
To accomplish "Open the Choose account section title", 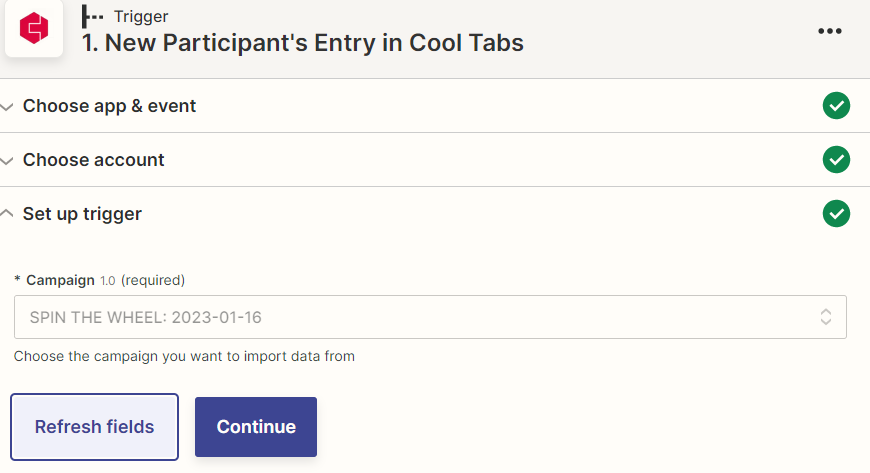I will click(93, 160).
